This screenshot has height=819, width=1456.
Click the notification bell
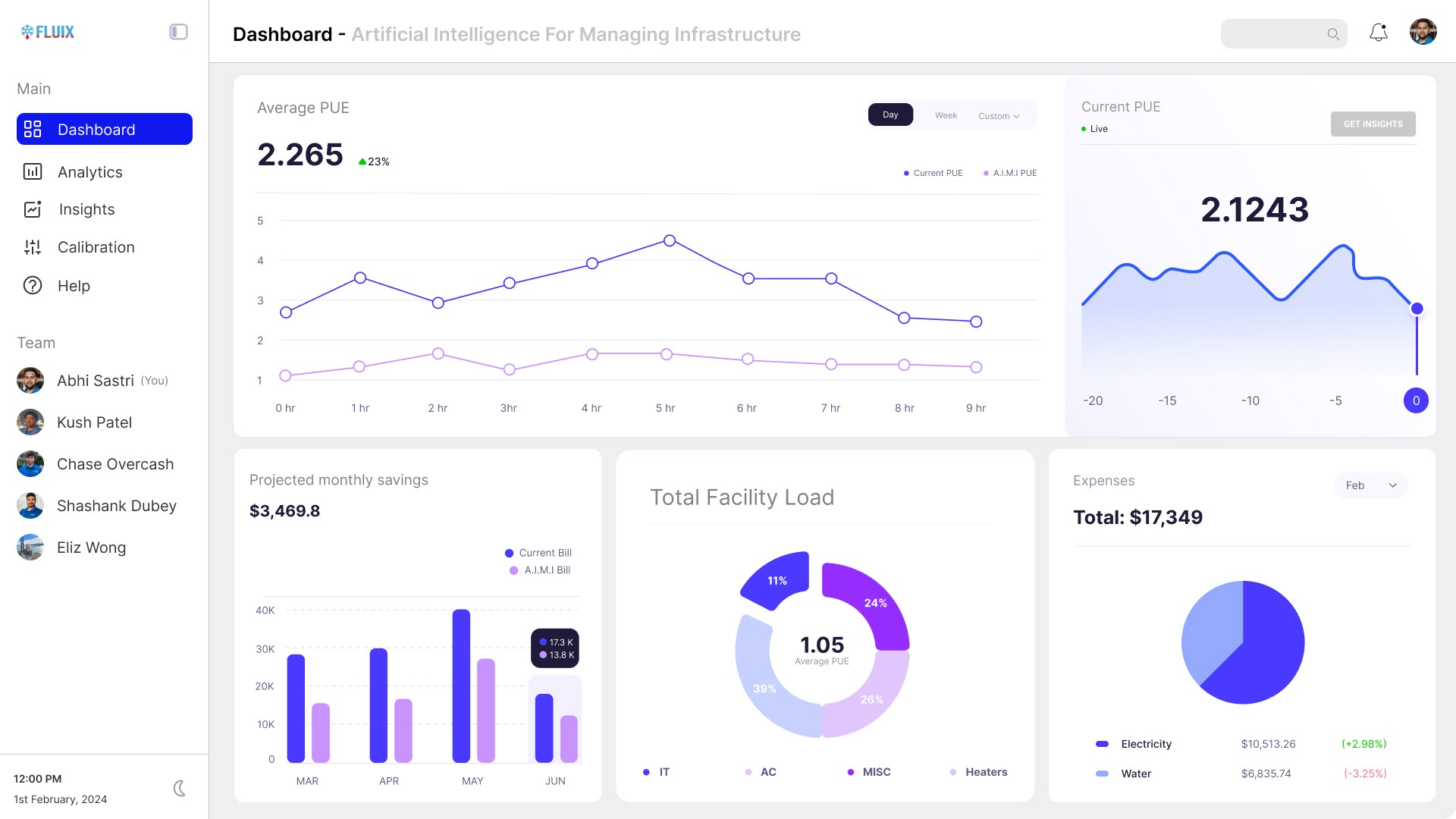click(x=1379, y=33)
